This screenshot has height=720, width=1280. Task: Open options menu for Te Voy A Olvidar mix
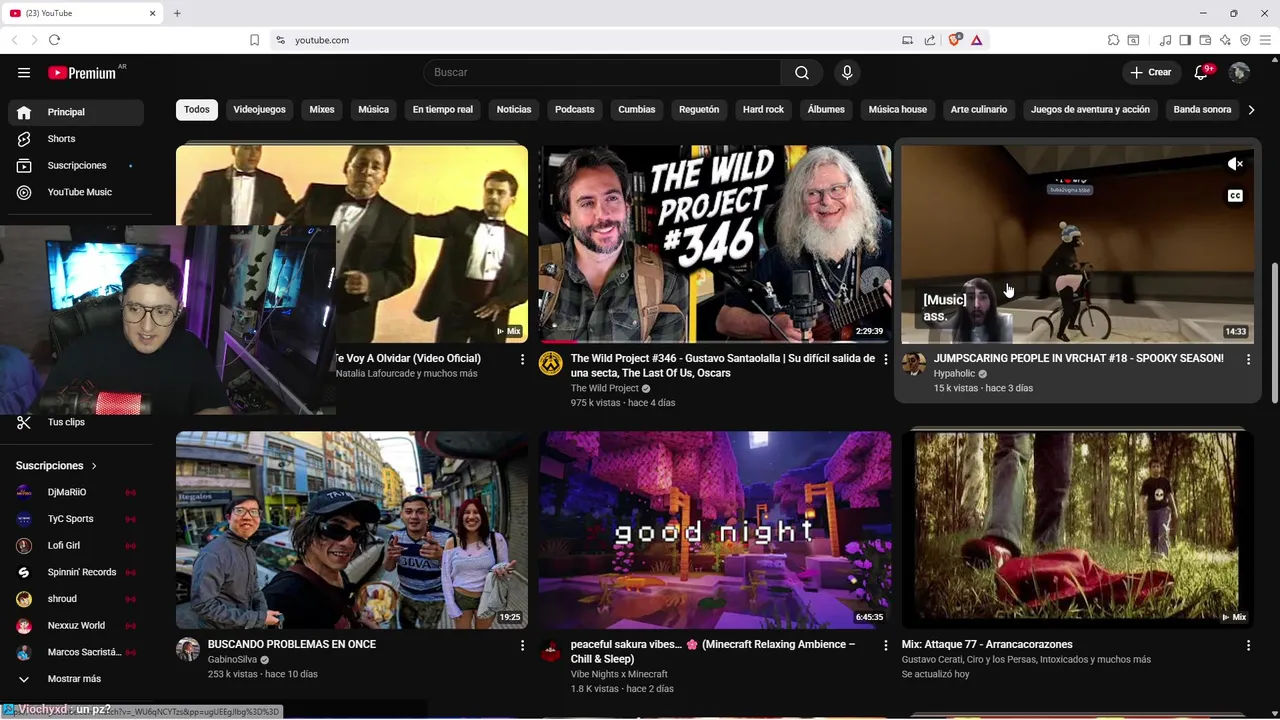522,359
